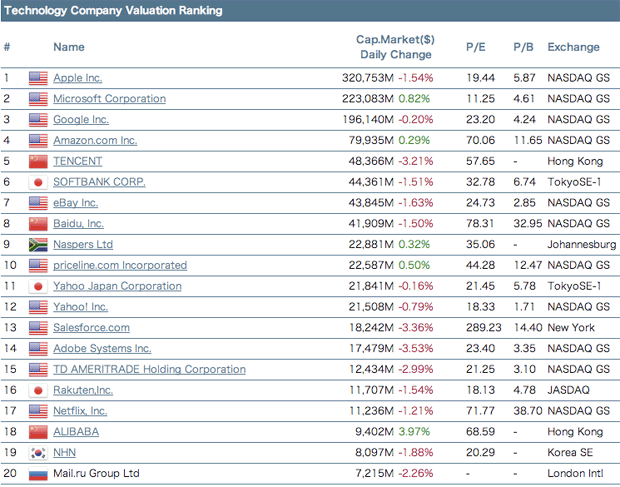Open the Yahoo! Inc. link

81,307
